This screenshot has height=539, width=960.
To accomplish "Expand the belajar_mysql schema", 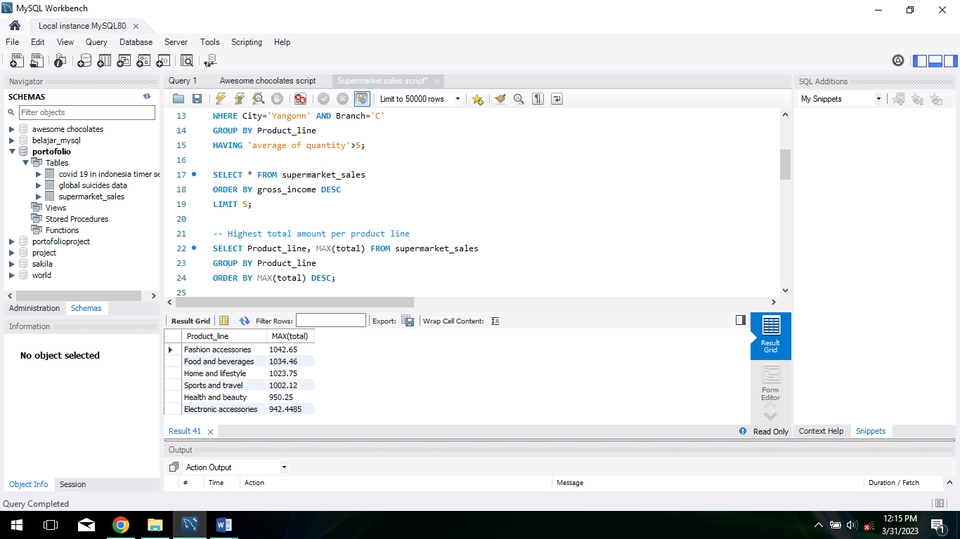I will 12,140.
